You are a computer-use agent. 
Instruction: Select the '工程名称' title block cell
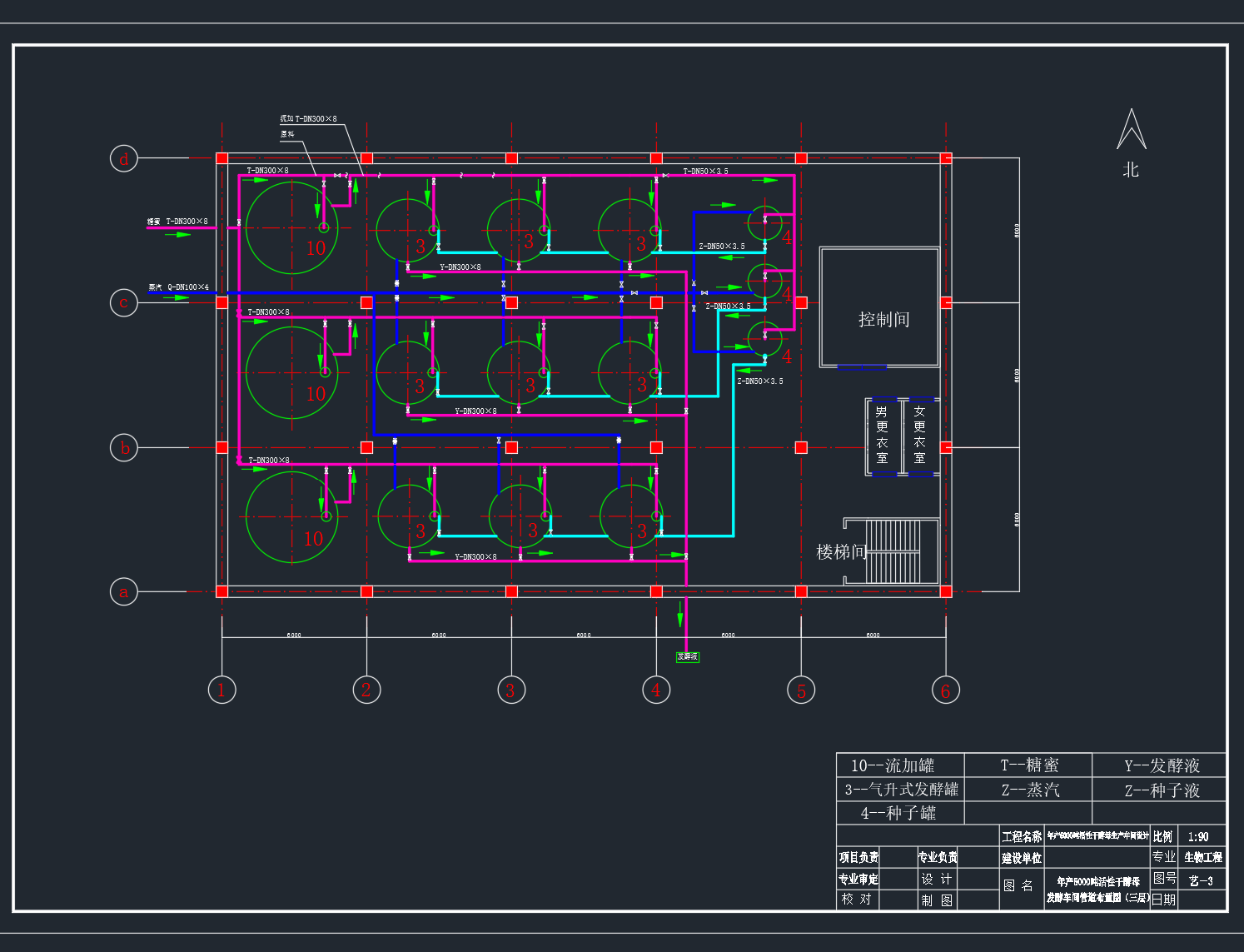pos(1022,836)
